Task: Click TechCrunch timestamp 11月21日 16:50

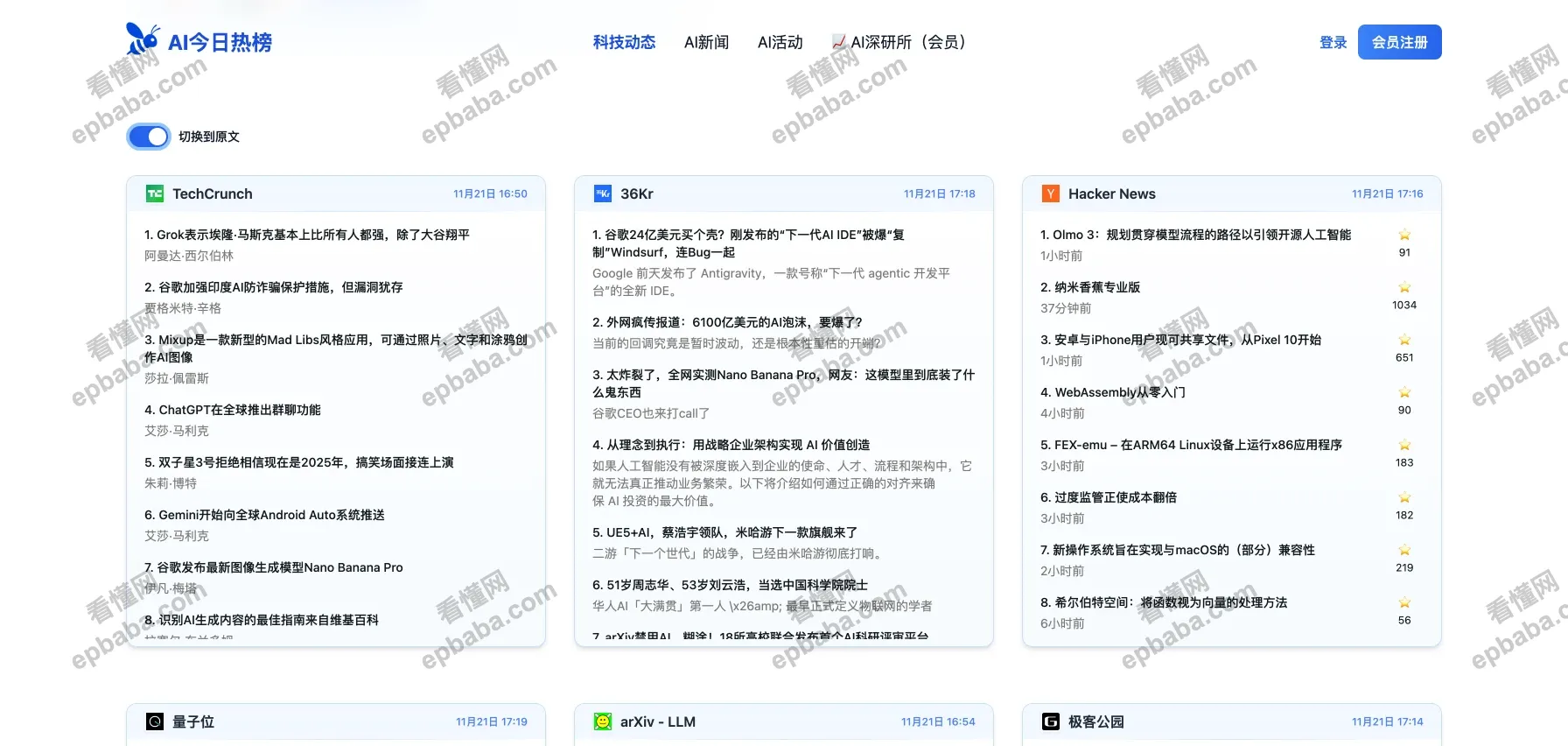Action: pos(490,194)
